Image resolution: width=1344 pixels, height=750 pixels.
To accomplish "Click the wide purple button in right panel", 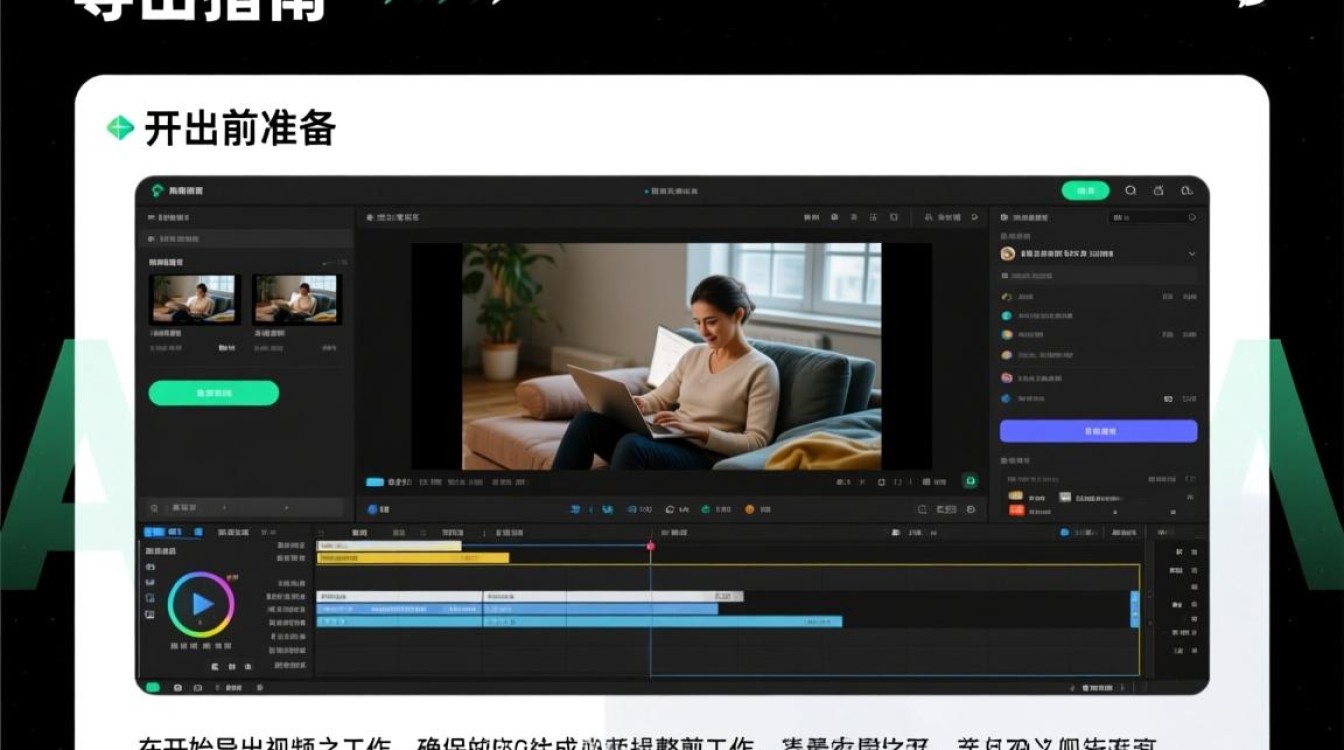I will pos(1098,431).
